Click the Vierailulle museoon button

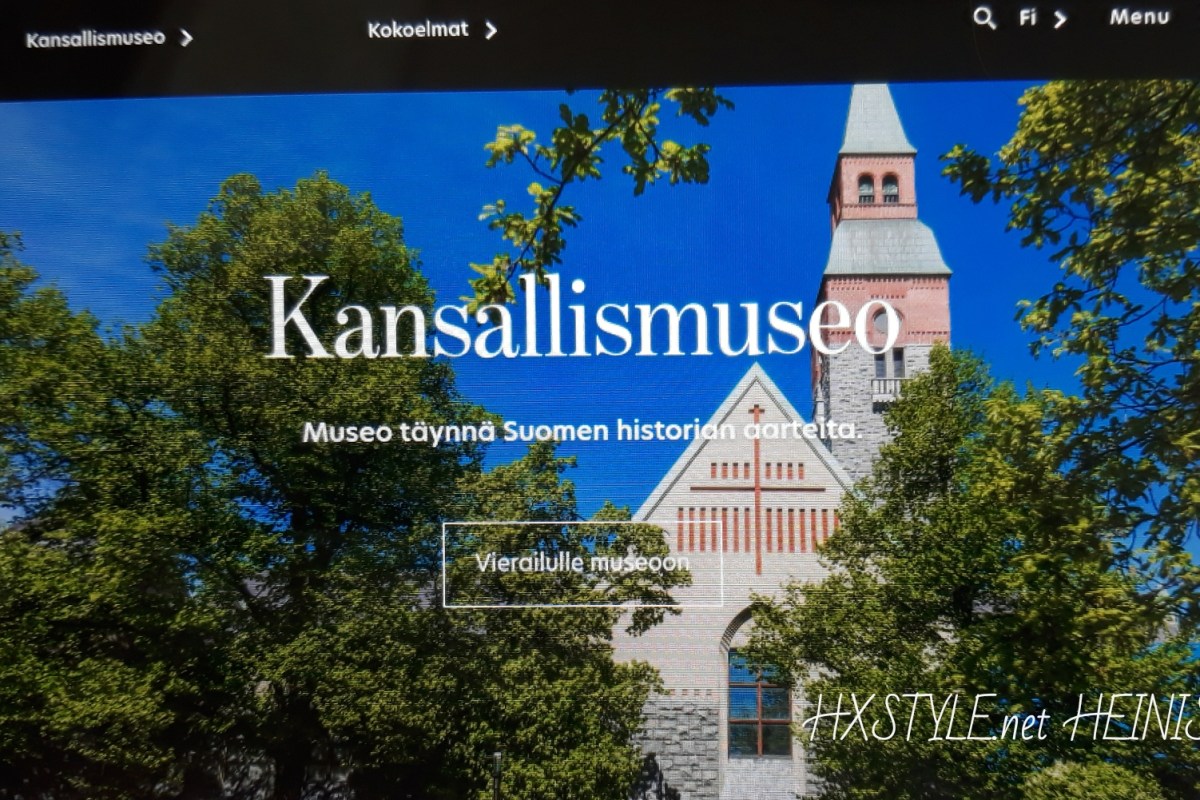click(582, 564)
